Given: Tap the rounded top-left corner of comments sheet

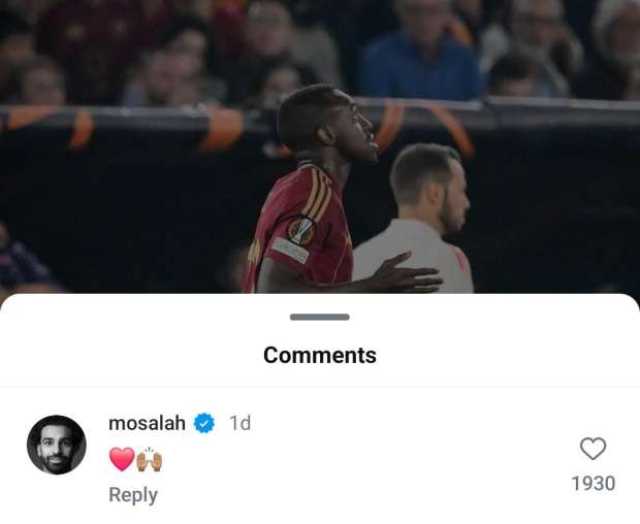Looking at the screenshot, I should (x=10, y=304).
